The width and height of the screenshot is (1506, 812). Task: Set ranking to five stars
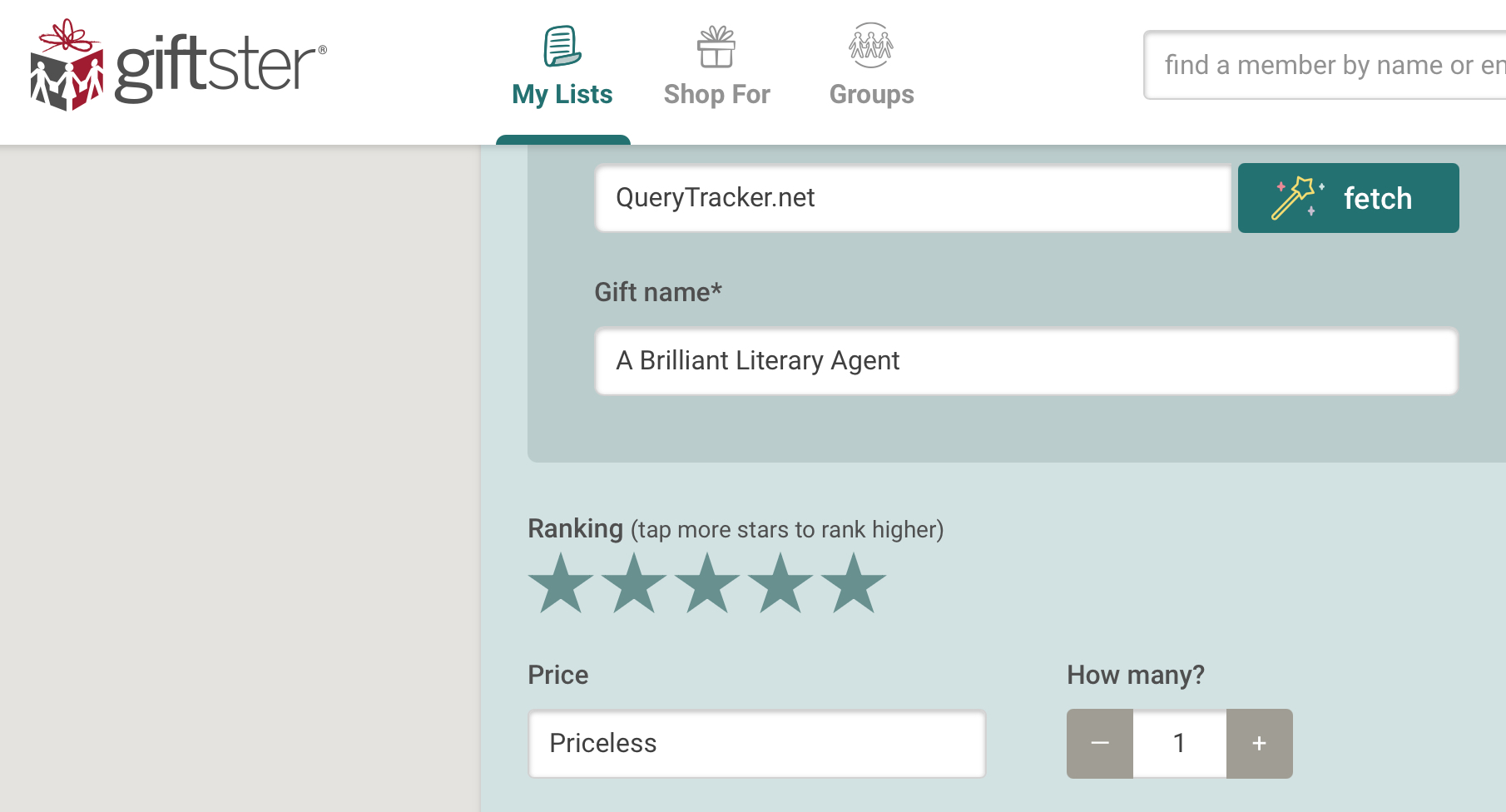click(854, 584)
